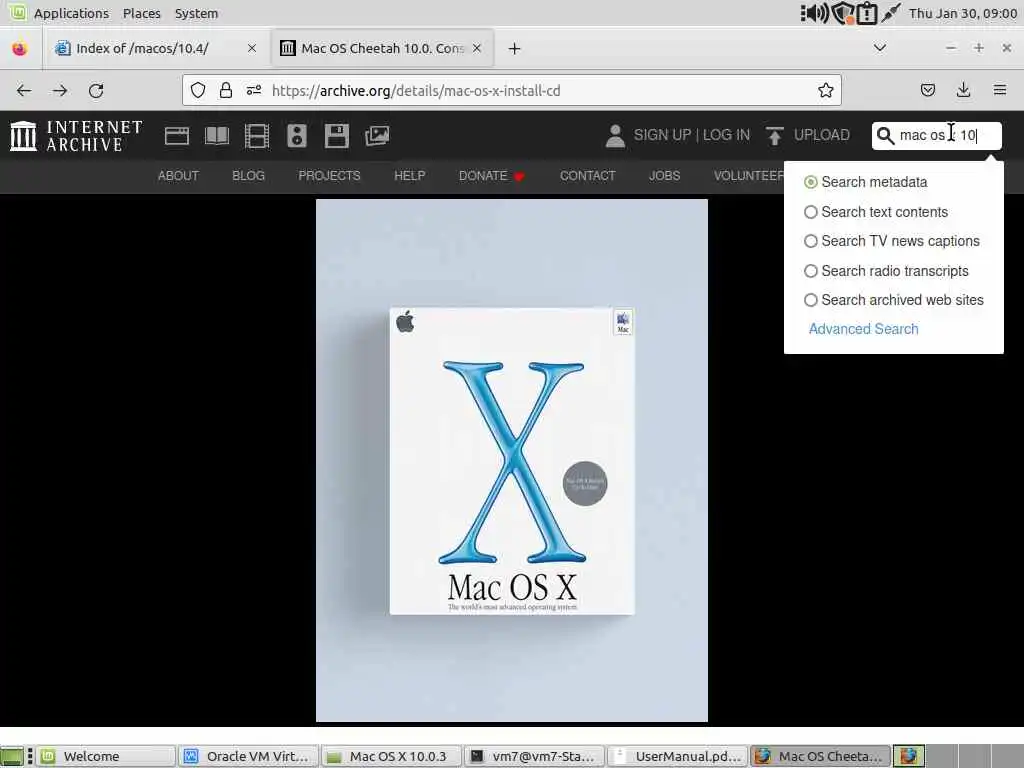This screenshot has width=1024, height=768.
Task: Open the Audio speaker icon
Action: coord(296,136)
